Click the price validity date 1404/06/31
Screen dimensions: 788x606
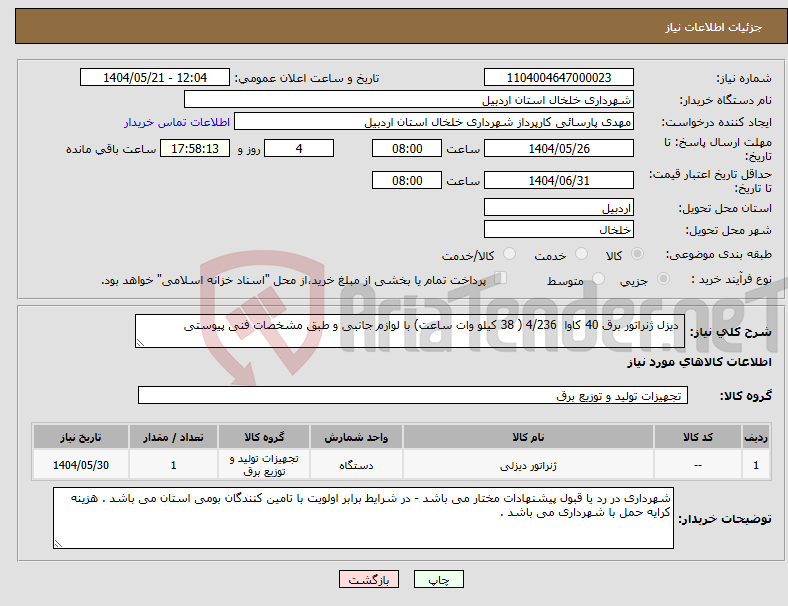(559, 180)
